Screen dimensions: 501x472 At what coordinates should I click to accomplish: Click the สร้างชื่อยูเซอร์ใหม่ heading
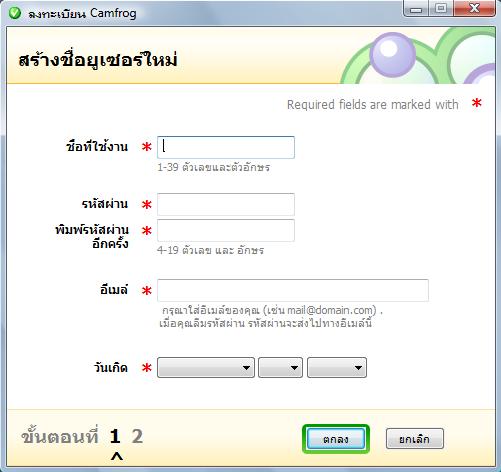98,60
